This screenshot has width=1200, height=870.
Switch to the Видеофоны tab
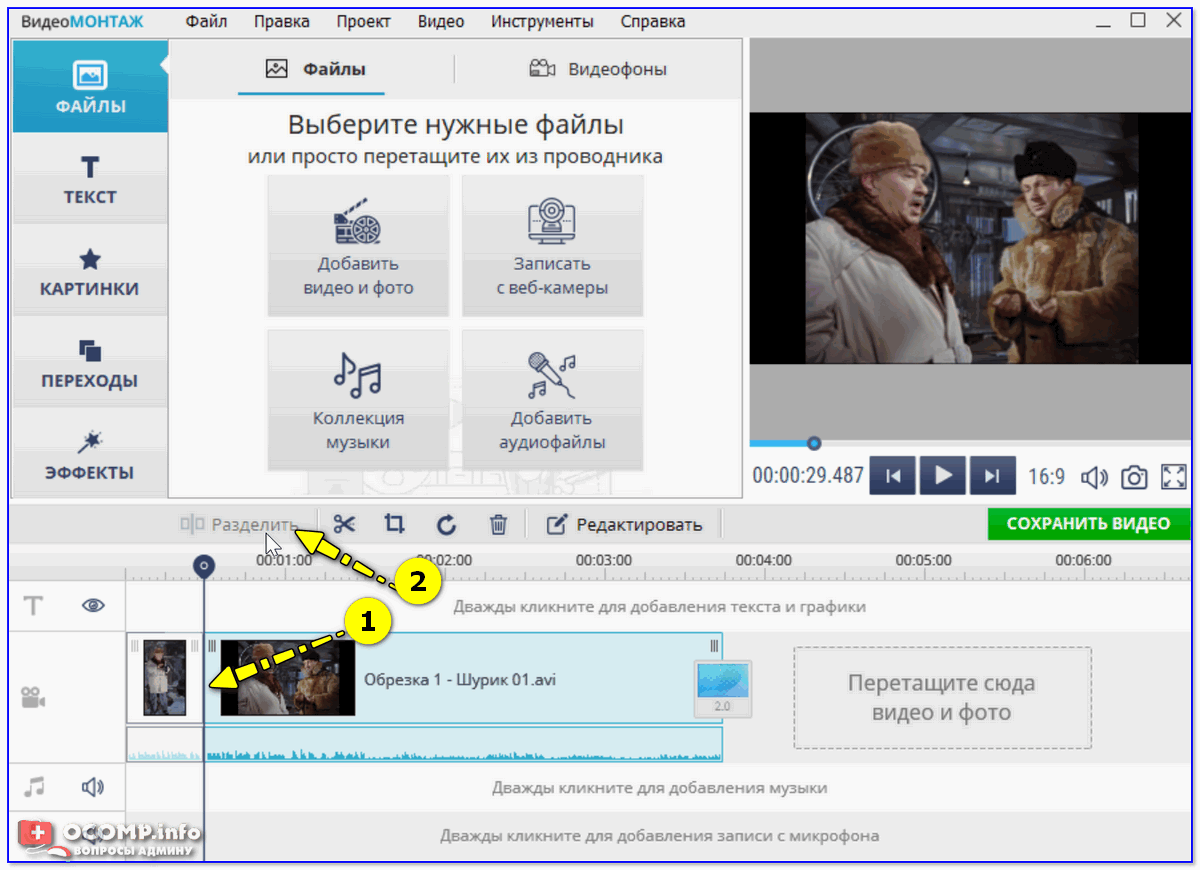pos(598,69)
